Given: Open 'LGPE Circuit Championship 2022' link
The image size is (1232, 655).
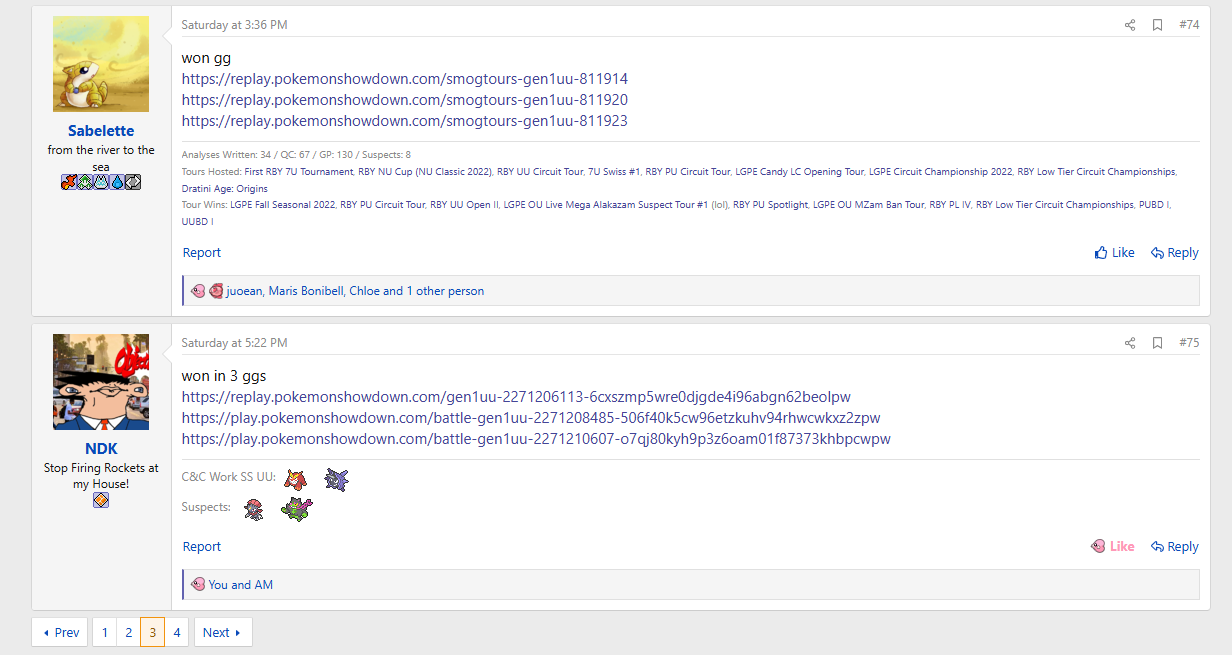Looking at the screenshot, I should point(941,172).
